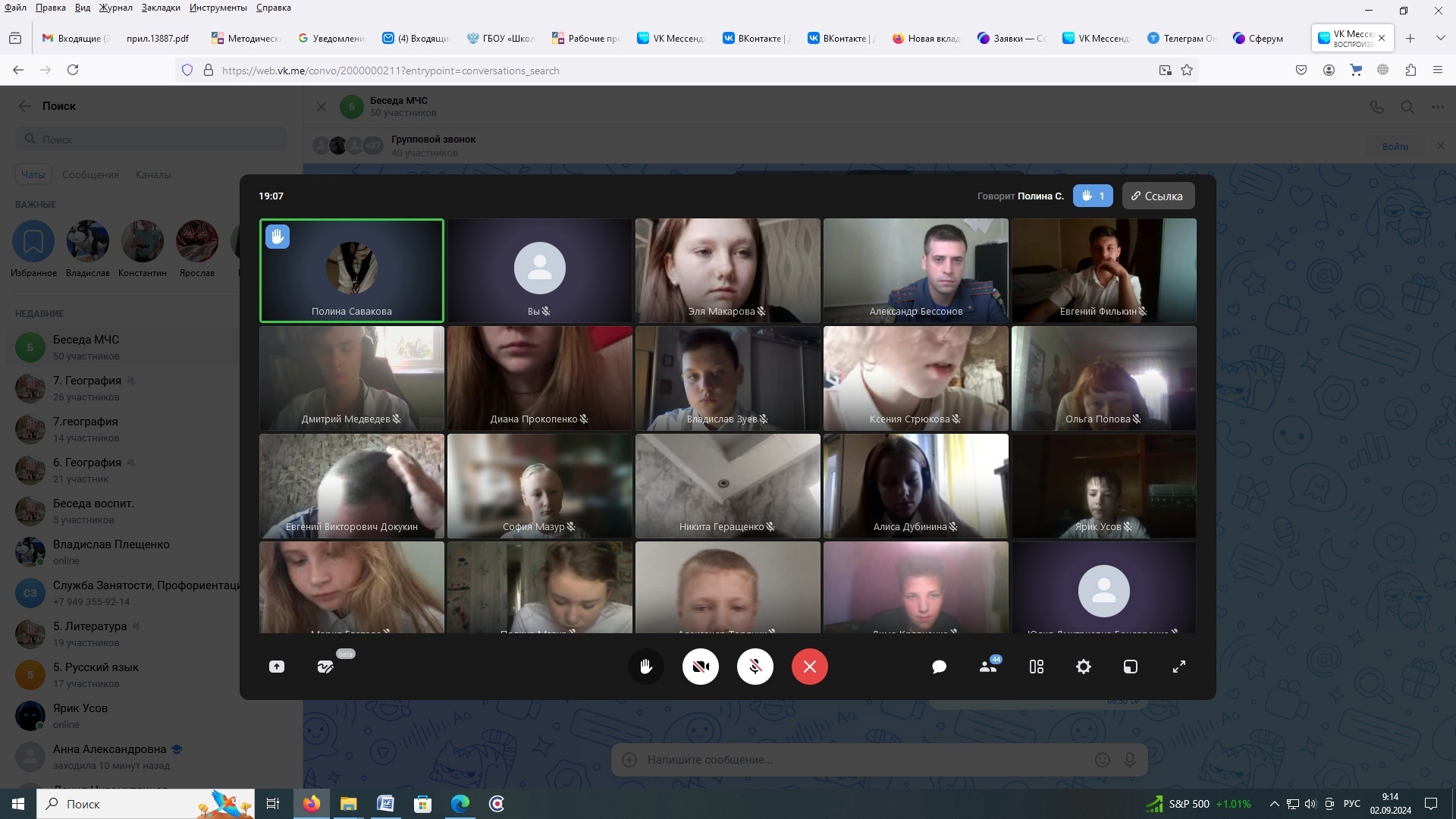Toggle the camera on in call
Screen dimensions: 1456x819
tap(701, 667)
